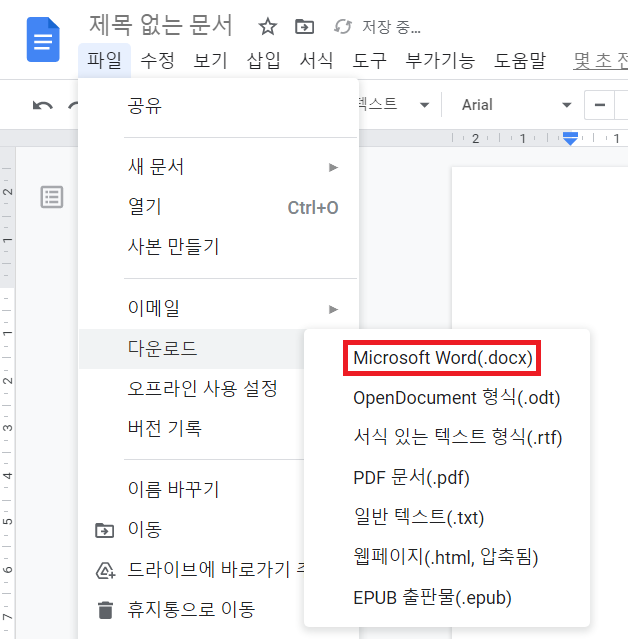Show the document outline icon
Screen dimensions: 628x639
coord(52,197)
